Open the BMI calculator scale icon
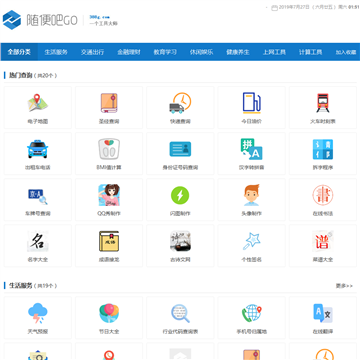 (x=109, y=149)
